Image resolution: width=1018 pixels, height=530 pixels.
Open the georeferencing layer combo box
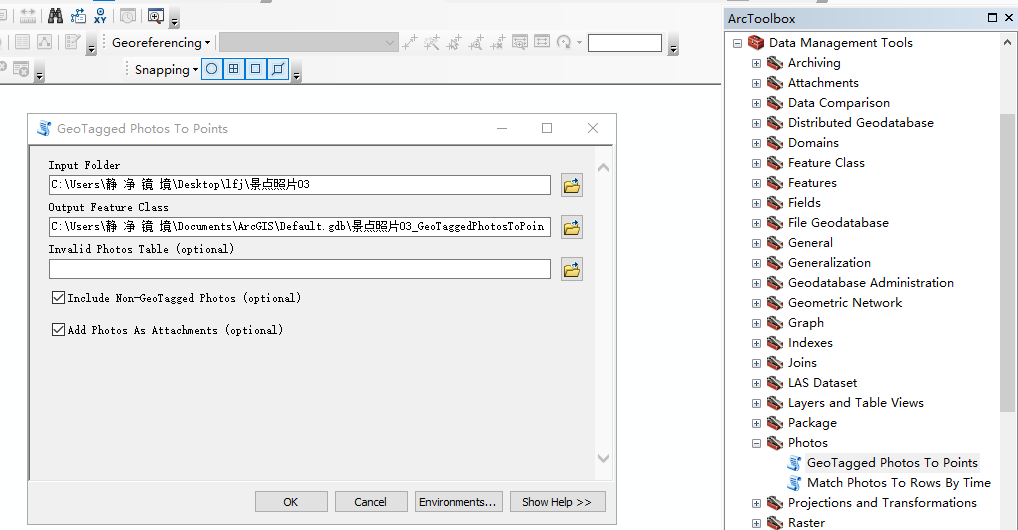pyautogui.click(x=308, y=43)
